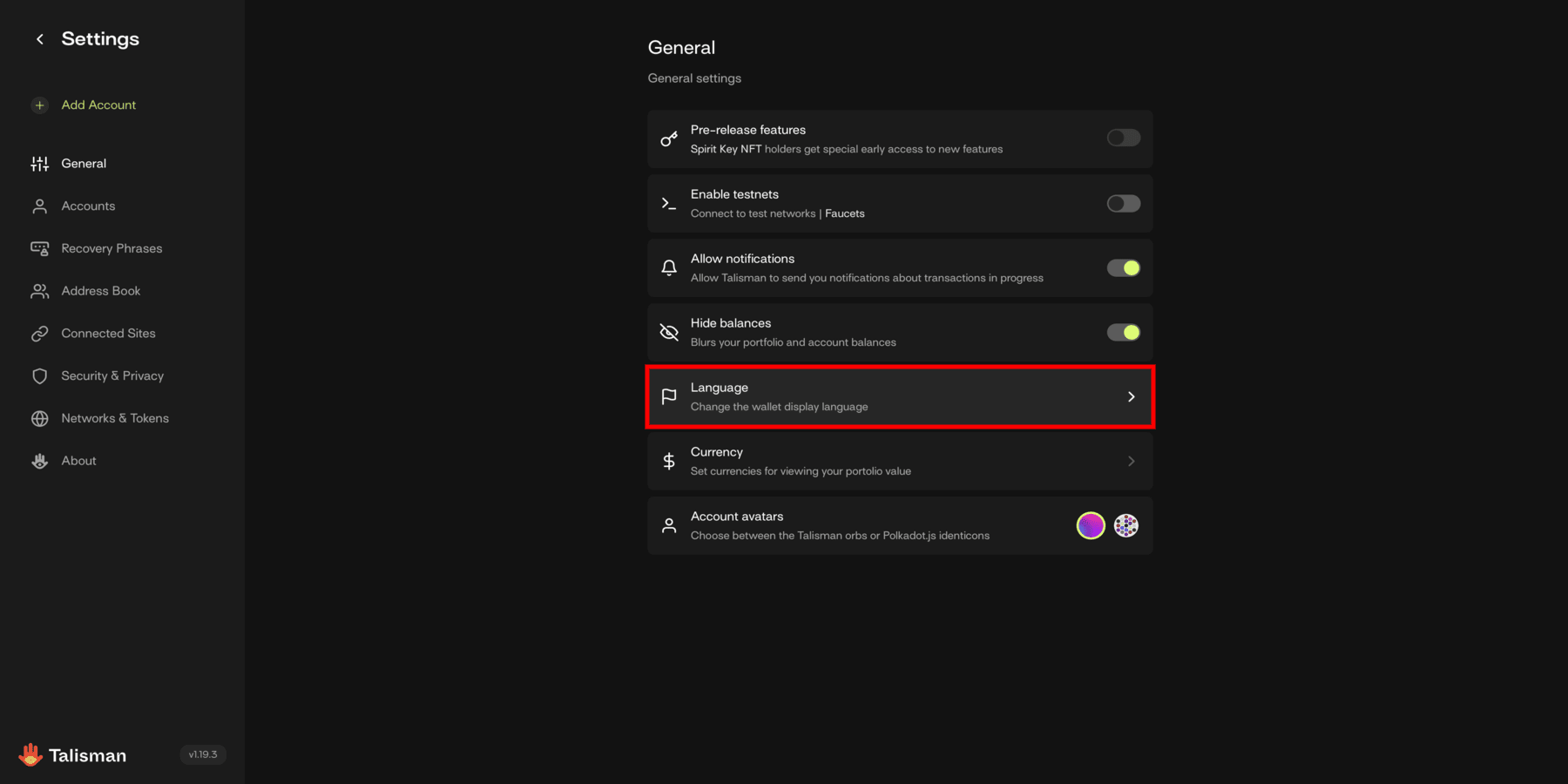This screenshot has width=1568, height=784.
Task: Select the Talisman orb avatar style
Action: pos(1091,525)
